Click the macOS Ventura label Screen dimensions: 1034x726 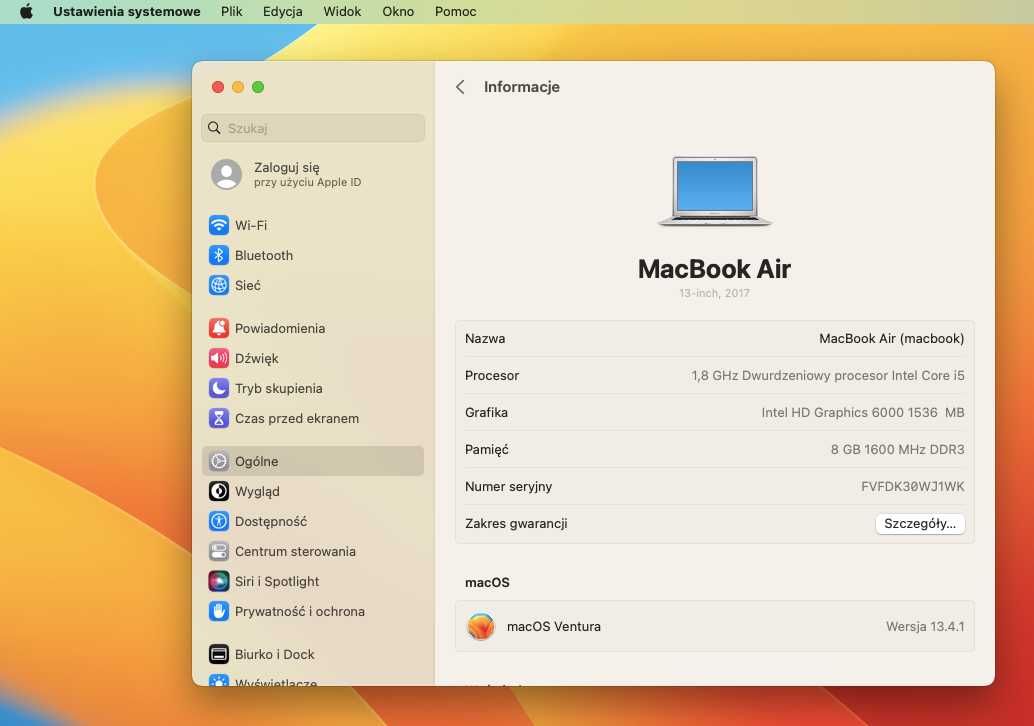[x=554, y=626]
